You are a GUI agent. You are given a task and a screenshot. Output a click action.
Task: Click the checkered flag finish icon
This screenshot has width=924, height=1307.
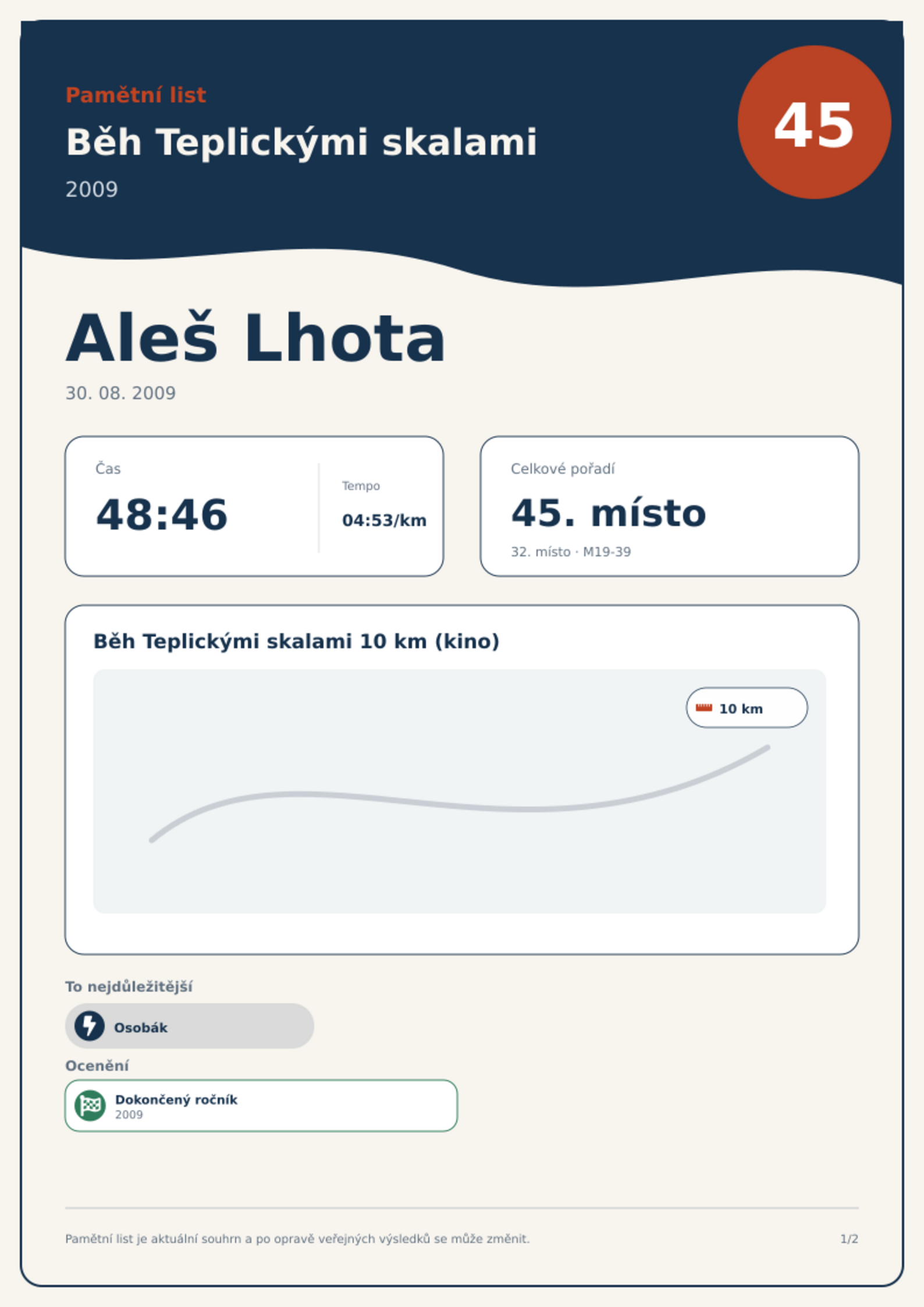[x=90, y=1106]
